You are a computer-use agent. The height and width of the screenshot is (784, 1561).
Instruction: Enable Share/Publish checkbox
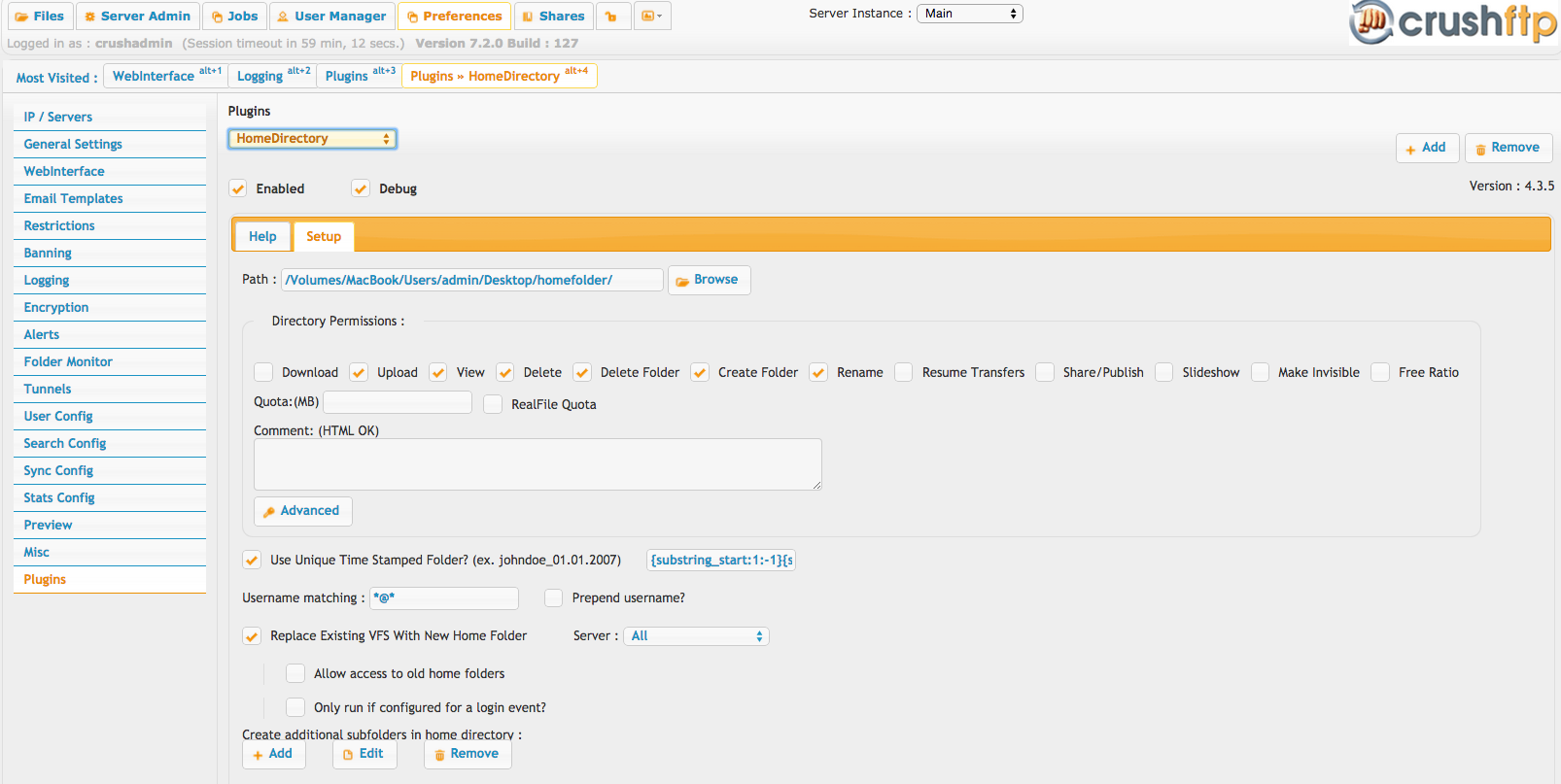(x=1045, y=372)
